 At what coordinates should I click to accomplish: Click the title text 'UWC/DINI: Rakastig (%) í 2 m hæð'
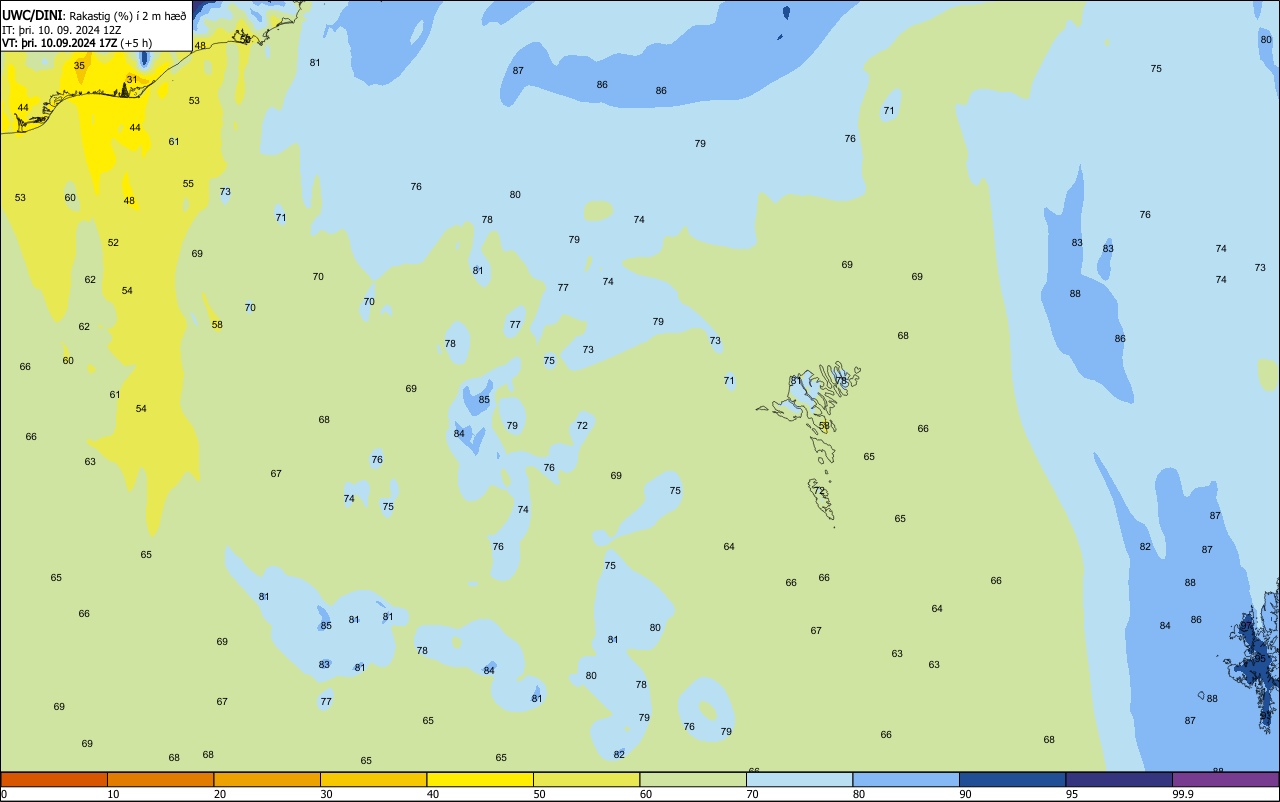94,16
